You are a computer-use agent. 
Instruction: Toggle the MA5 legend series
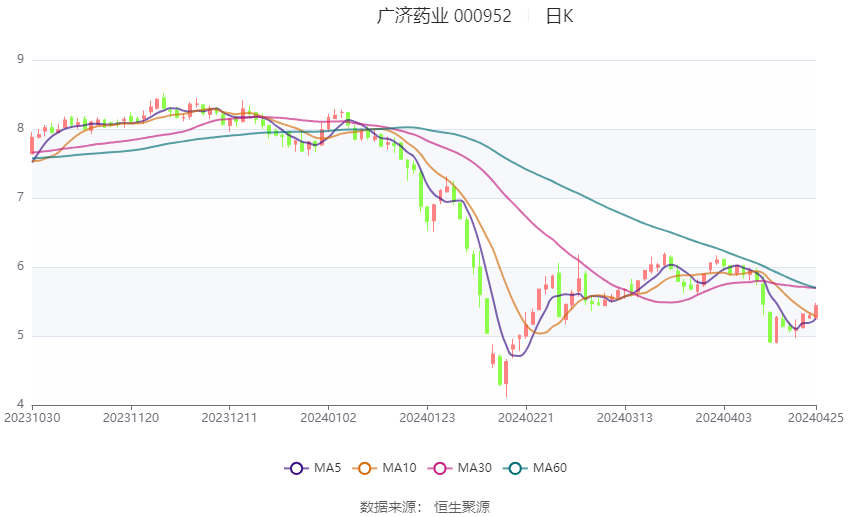click(313, 468)
